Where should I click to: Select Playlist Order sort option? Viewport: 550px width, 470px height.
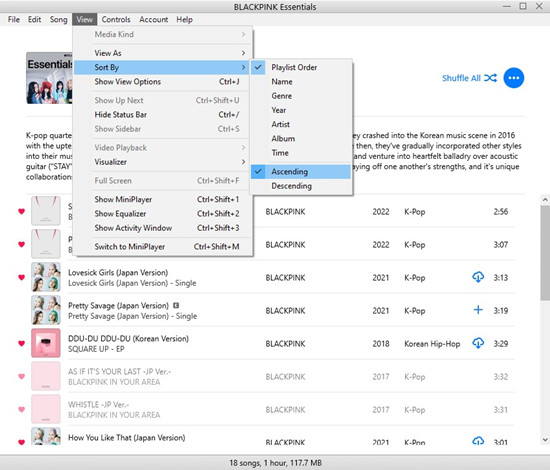point(301,67)
